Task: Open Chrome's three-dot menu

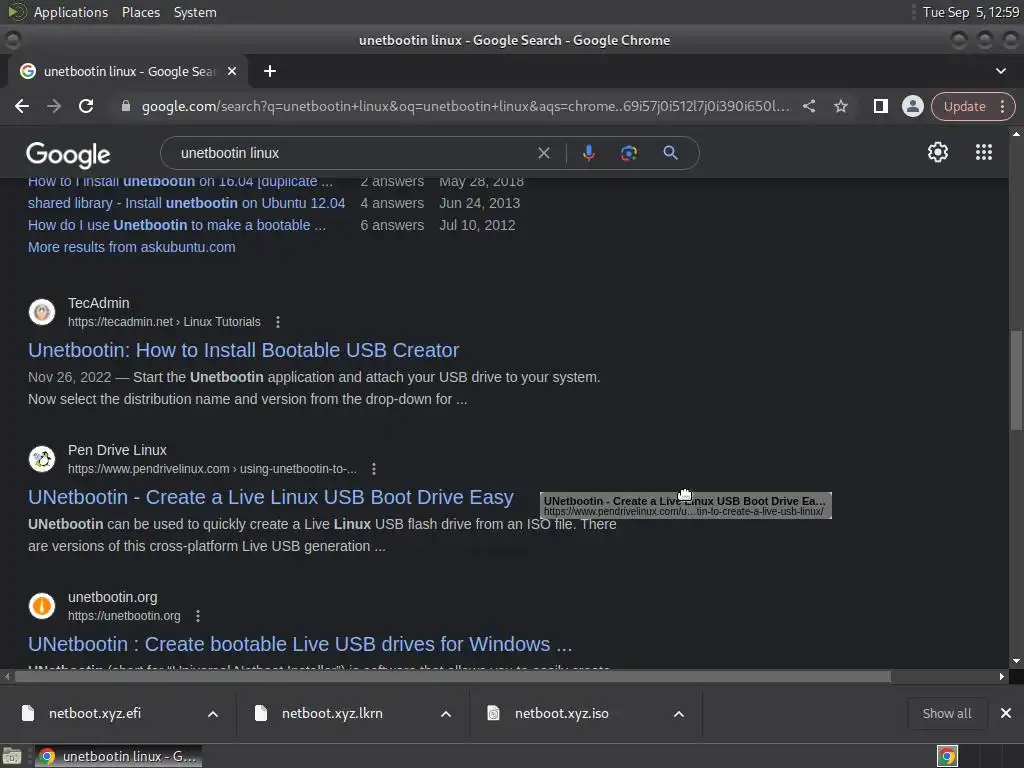Action: (1002, 106)
